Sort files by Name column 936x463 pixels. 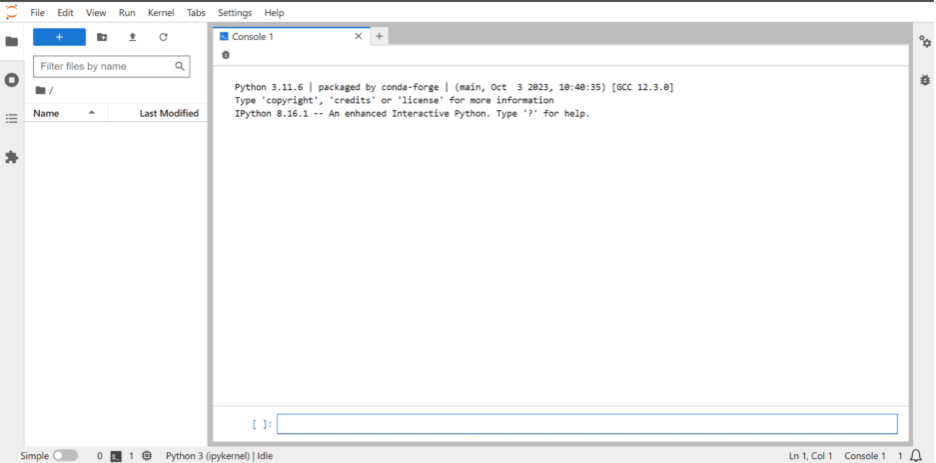pos(66,113)
